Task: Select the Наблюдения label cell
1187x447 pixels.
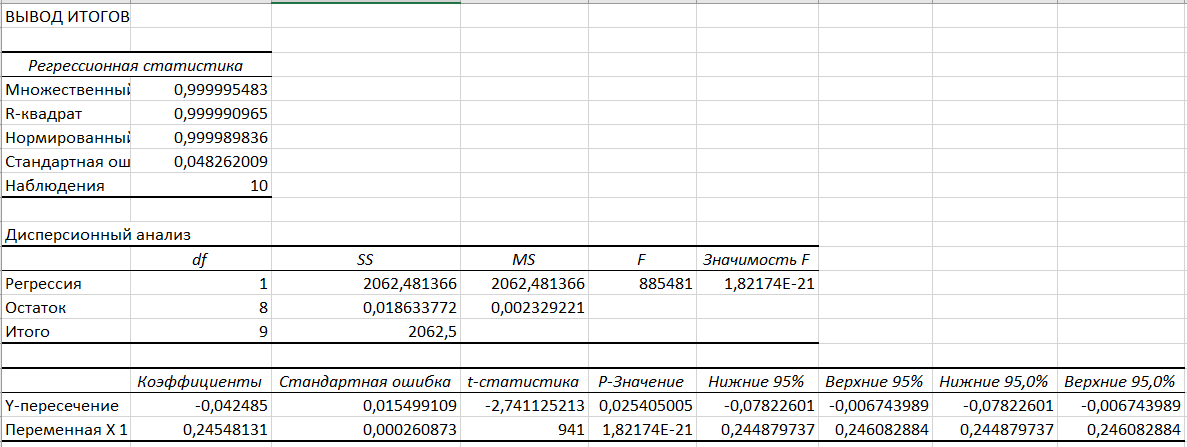Action: click(x=67, y=186)
